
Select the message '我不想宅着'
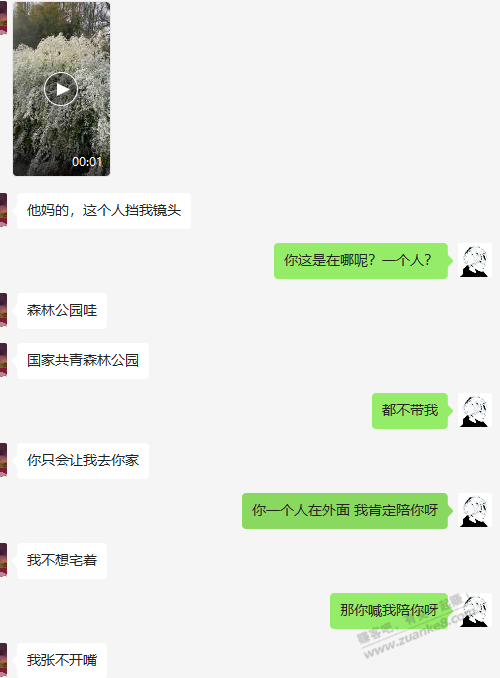point(62,561)
